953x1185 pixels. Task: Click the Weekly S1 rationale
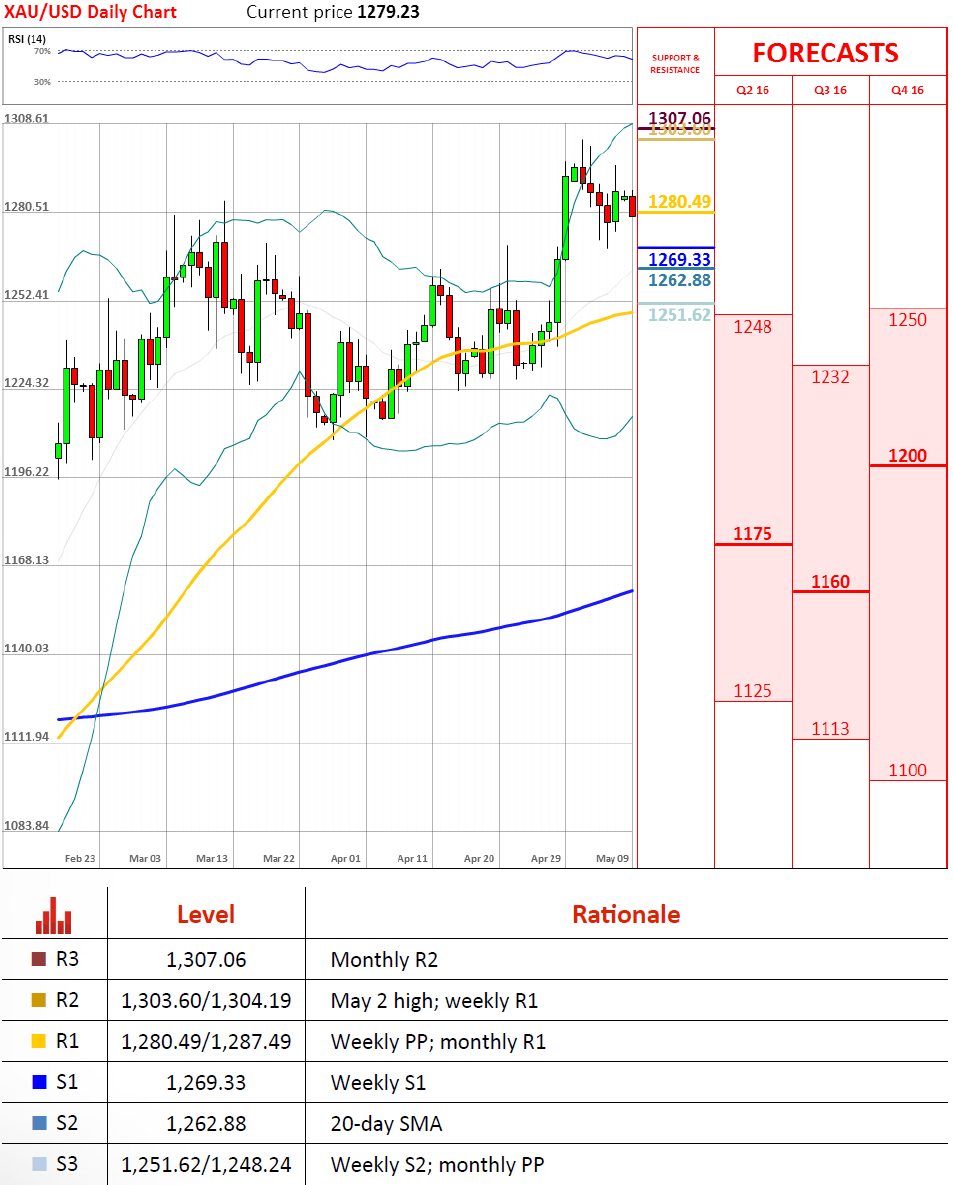[378, 1082]
